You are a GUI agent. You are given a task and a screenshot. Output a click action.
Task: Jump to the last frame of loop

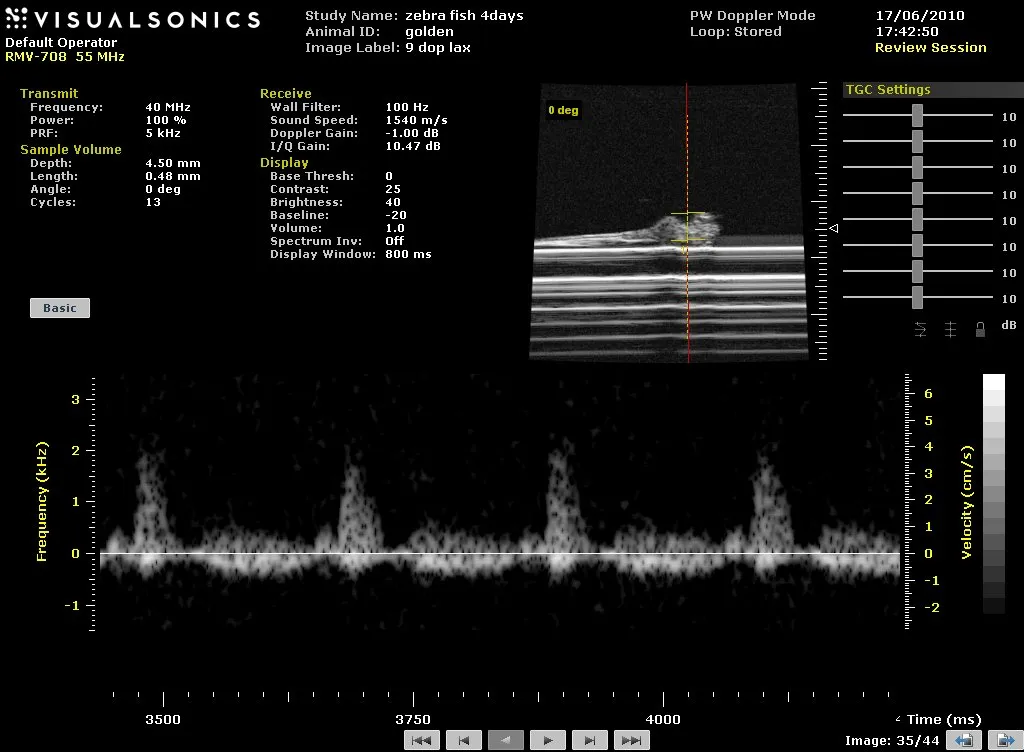click(x=631, y=740)
